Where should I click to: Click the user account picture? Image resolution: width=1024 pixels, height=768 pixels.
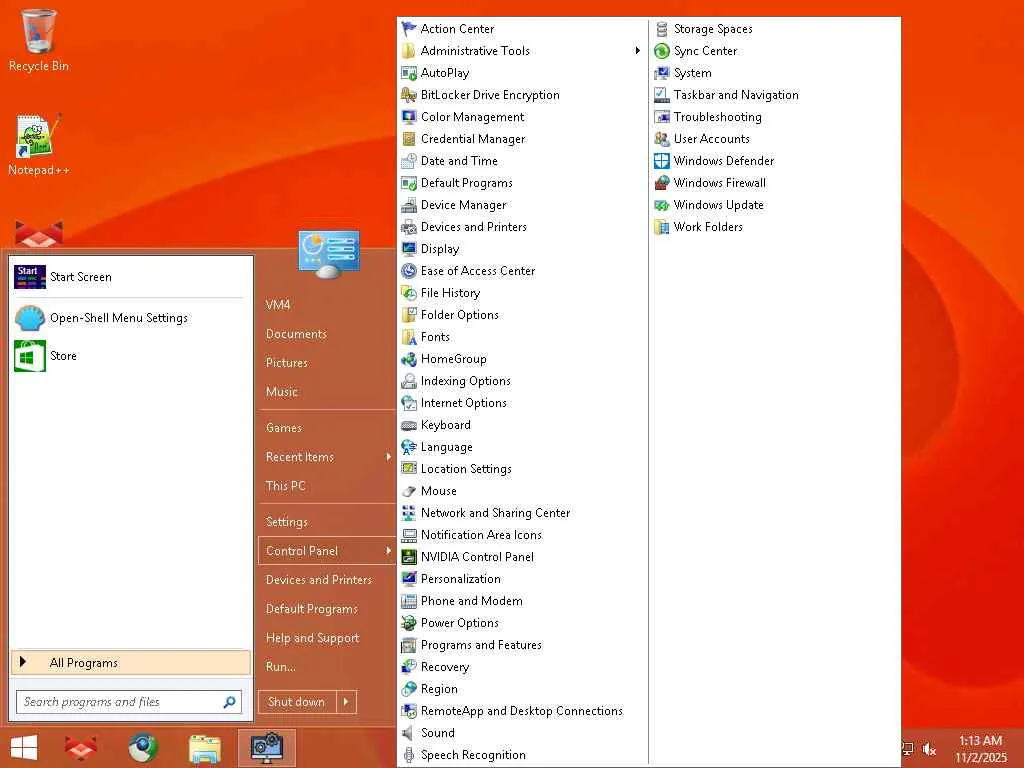pos(328,255)
